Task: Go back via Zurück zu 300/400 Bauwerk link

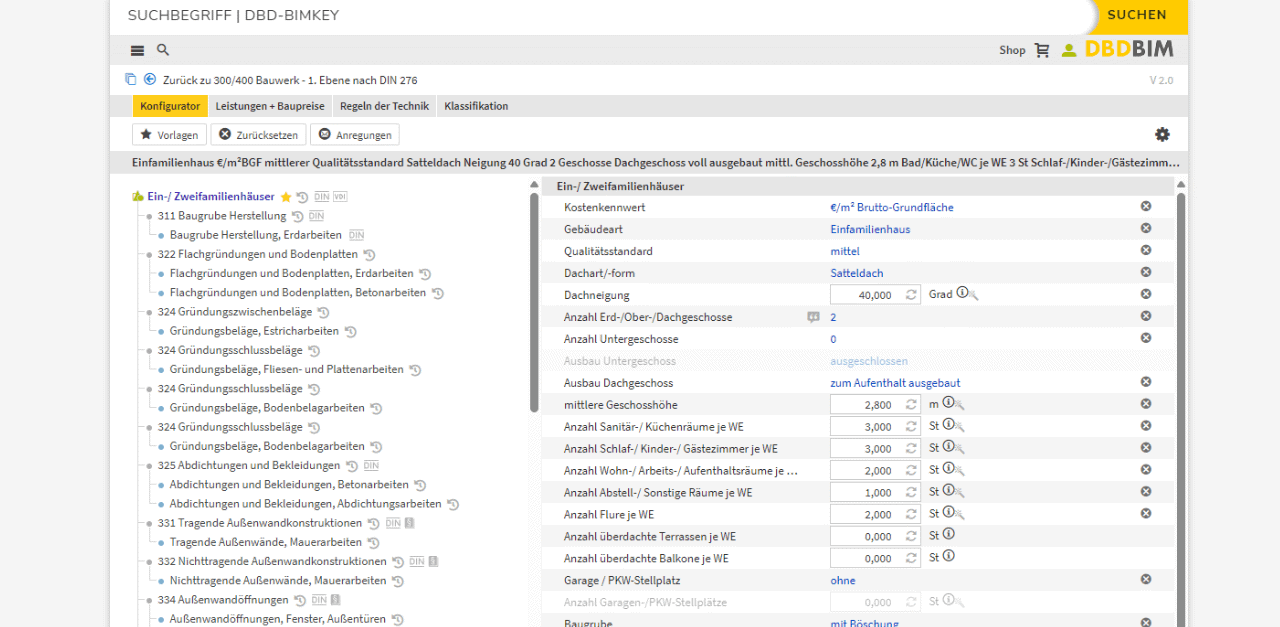Action: 290,79
